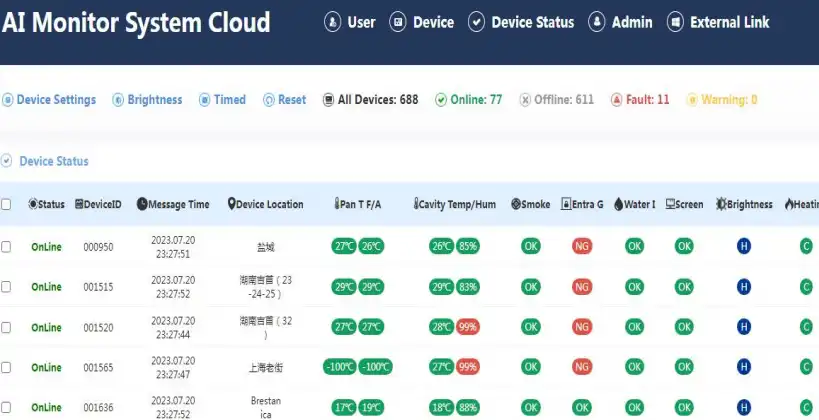Click the Device Settings gear icon
Screen dimensions: 819x420
pyautogui.click(x=8, y=100)
